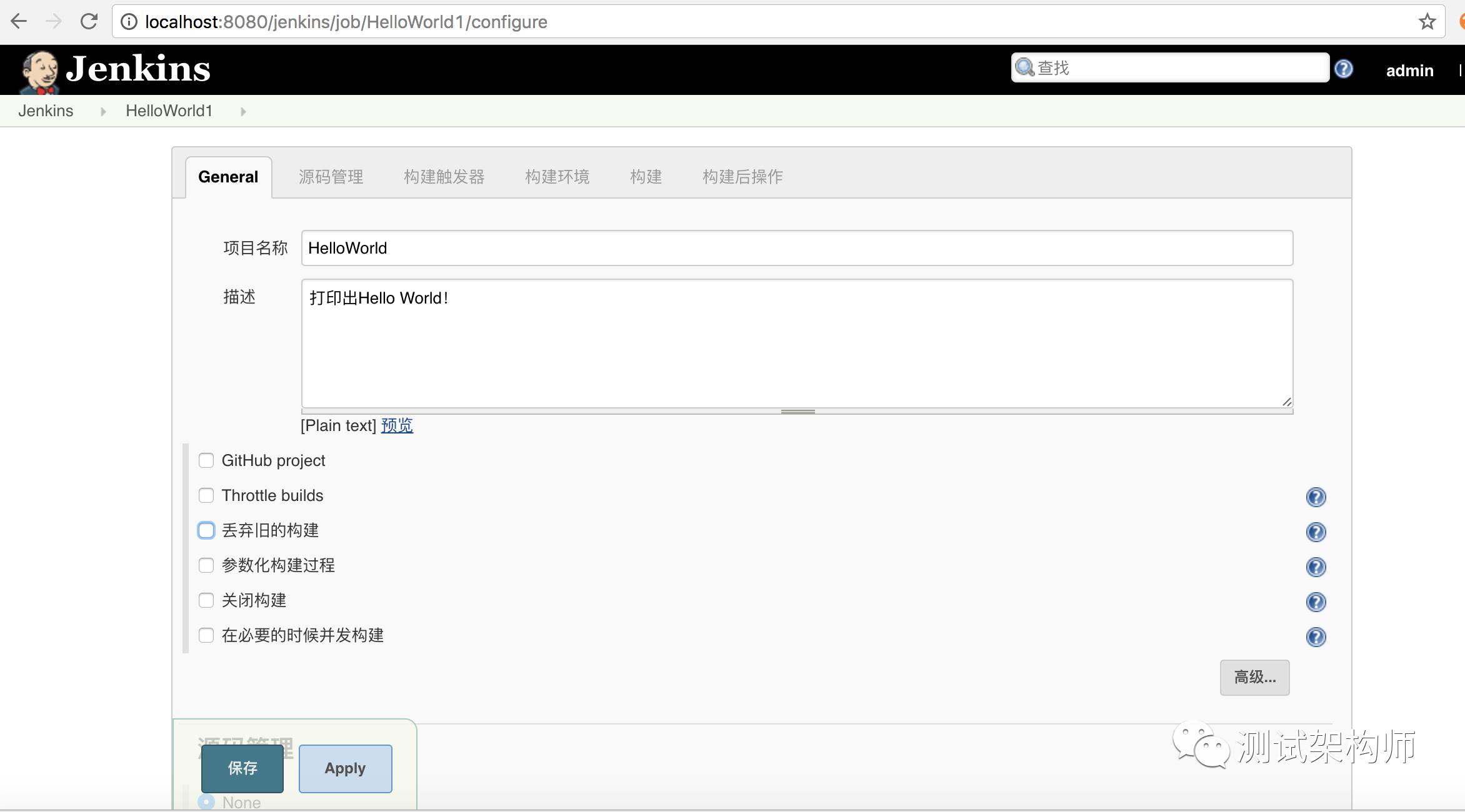Click the 保存 save button
Image resolution: width=1465 pixels, height=812 pixels.
pyautogui.click(x=242, y=768)
